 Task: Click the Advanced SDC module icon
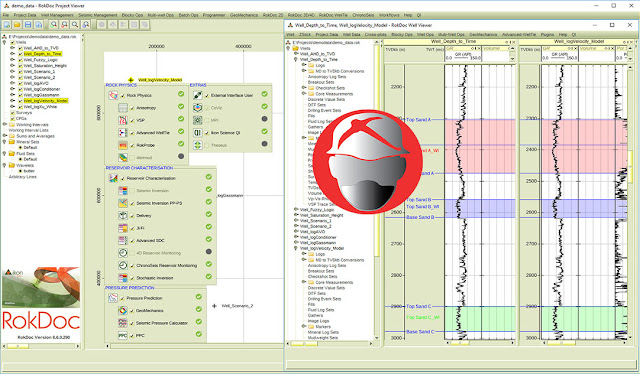123,240
